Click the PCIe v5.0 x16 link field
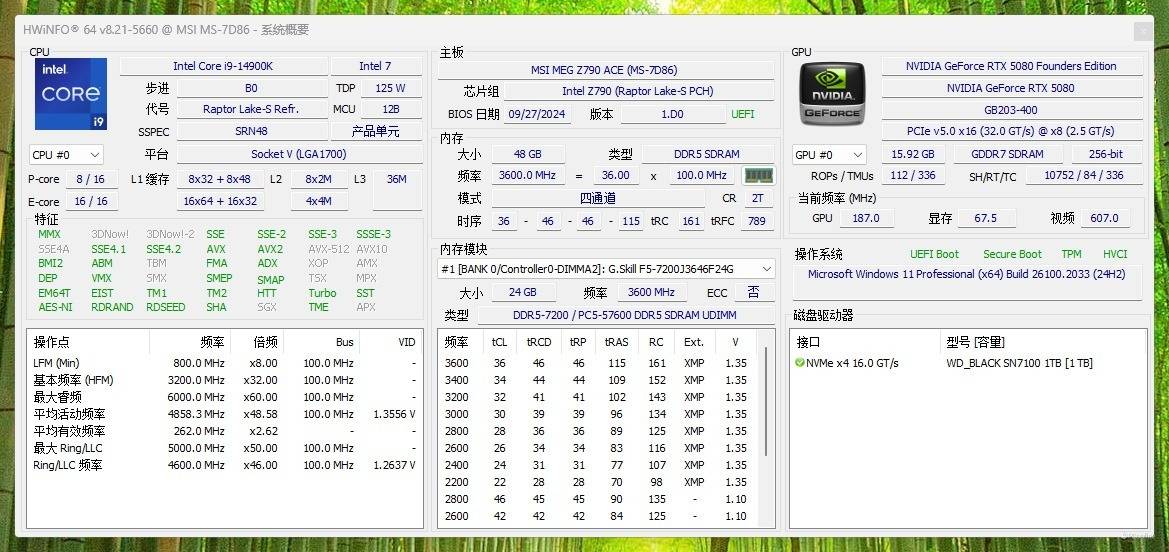This screenshot has height=552, width=1169. pos(1011,131)
